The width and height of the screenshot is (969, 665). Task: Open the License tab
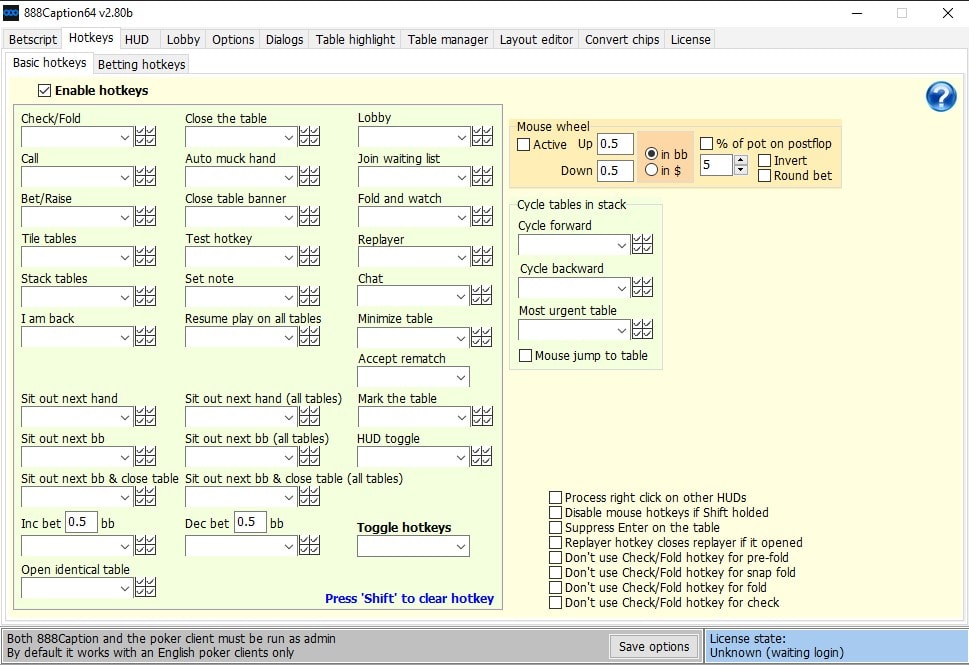point(690,40)
